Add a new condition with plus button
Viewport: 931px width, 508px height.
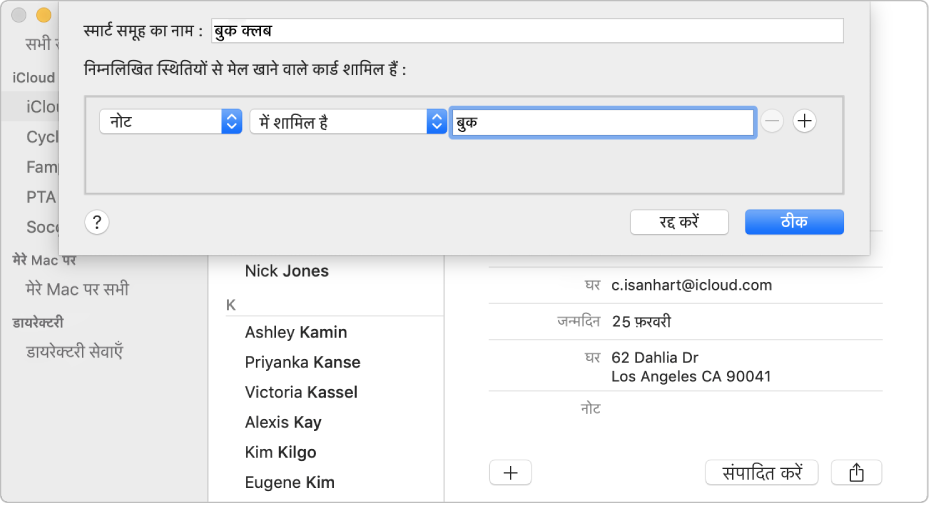[x=805, y=122]
